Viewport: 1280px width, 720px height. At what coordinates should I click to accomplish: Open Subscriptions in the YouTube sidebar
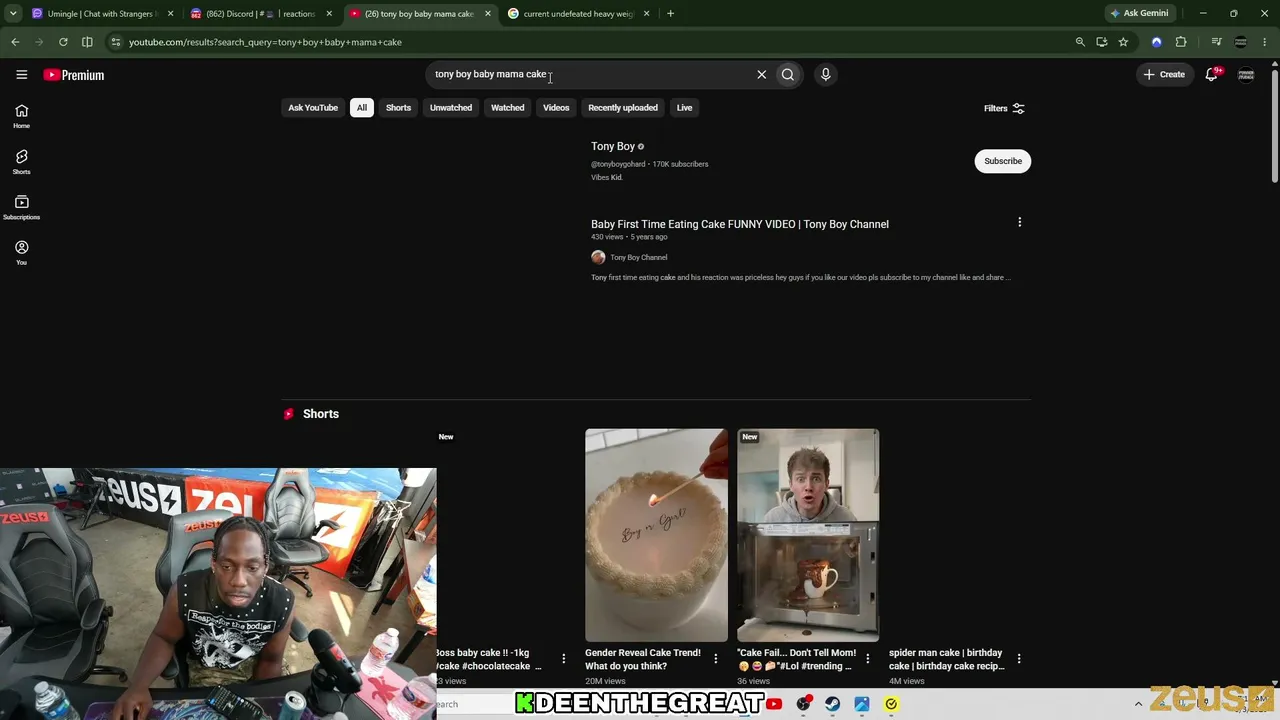click(21, 207)
